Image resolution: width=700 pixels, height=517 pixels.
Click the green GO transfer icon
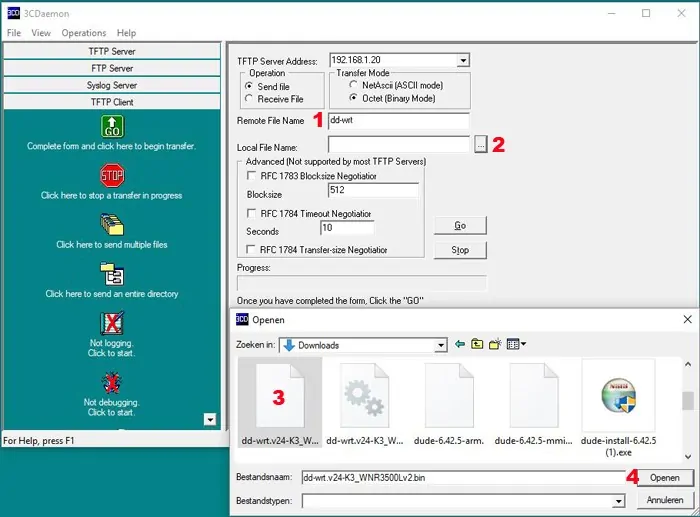pyautogui.click(x=112, y=127)
